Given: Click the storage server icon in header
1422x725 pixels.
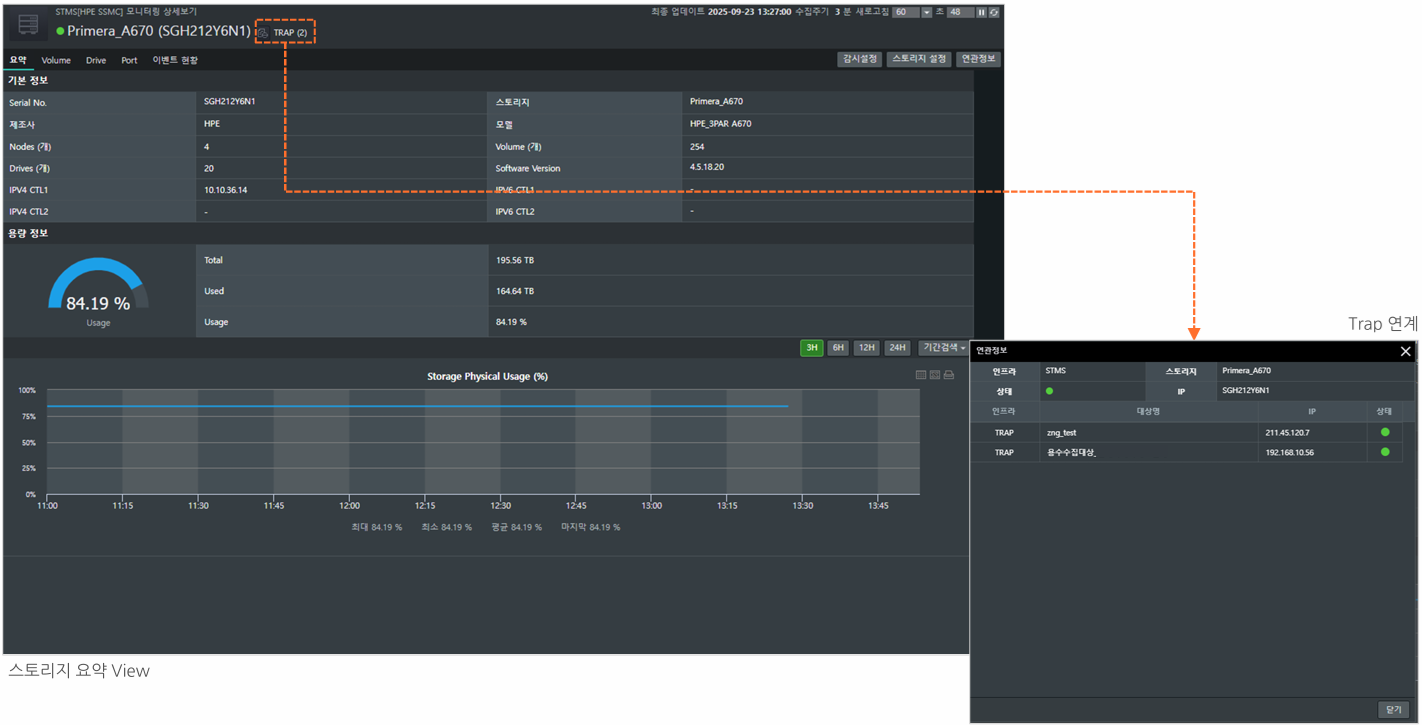Looking at the screenshot, I should click(x=28, y=25).
